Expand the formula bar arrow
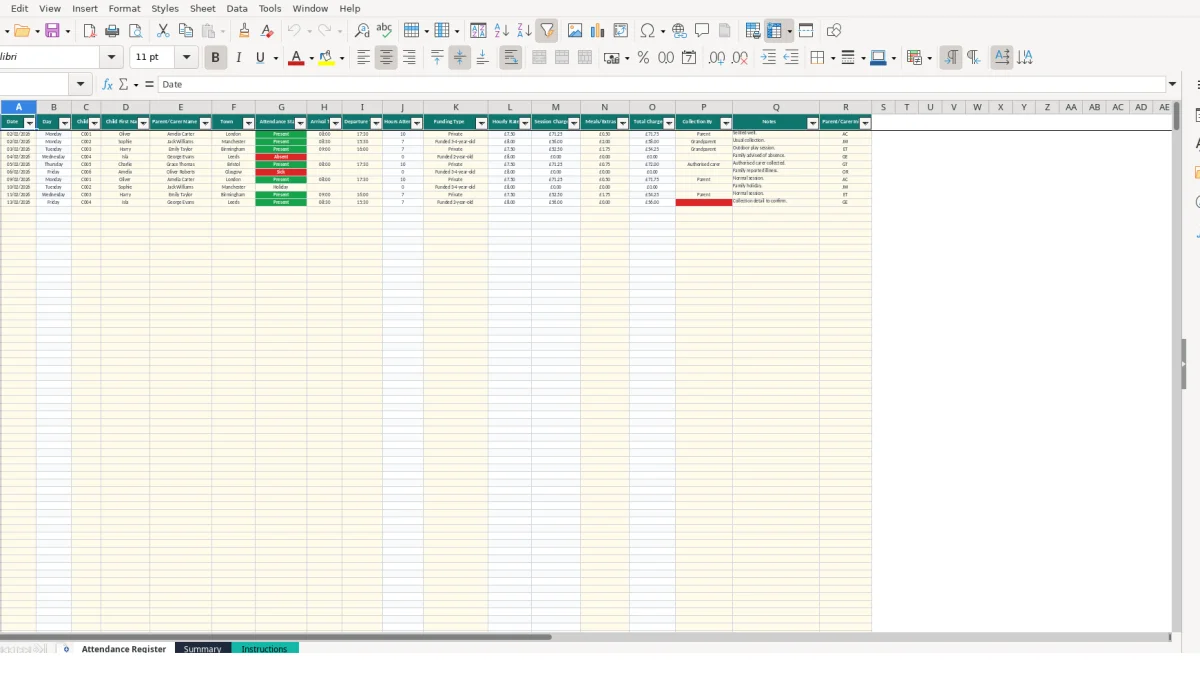 point(1173,85)
